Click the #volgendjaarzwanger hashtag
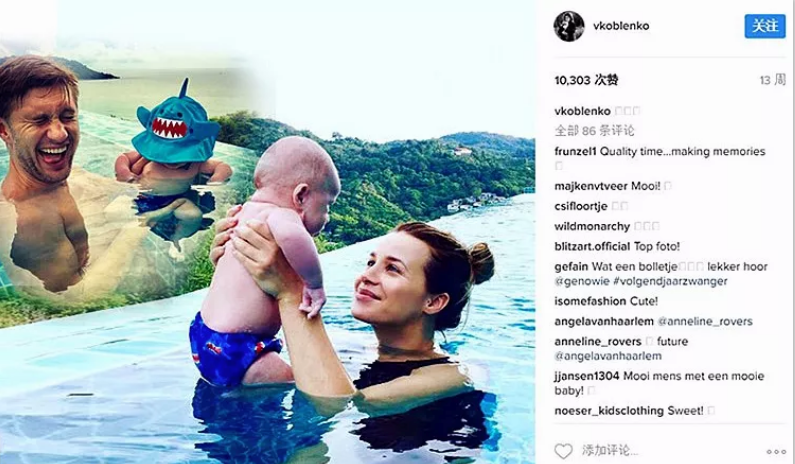This screenshot has height=464, width=795. point(670,281)
